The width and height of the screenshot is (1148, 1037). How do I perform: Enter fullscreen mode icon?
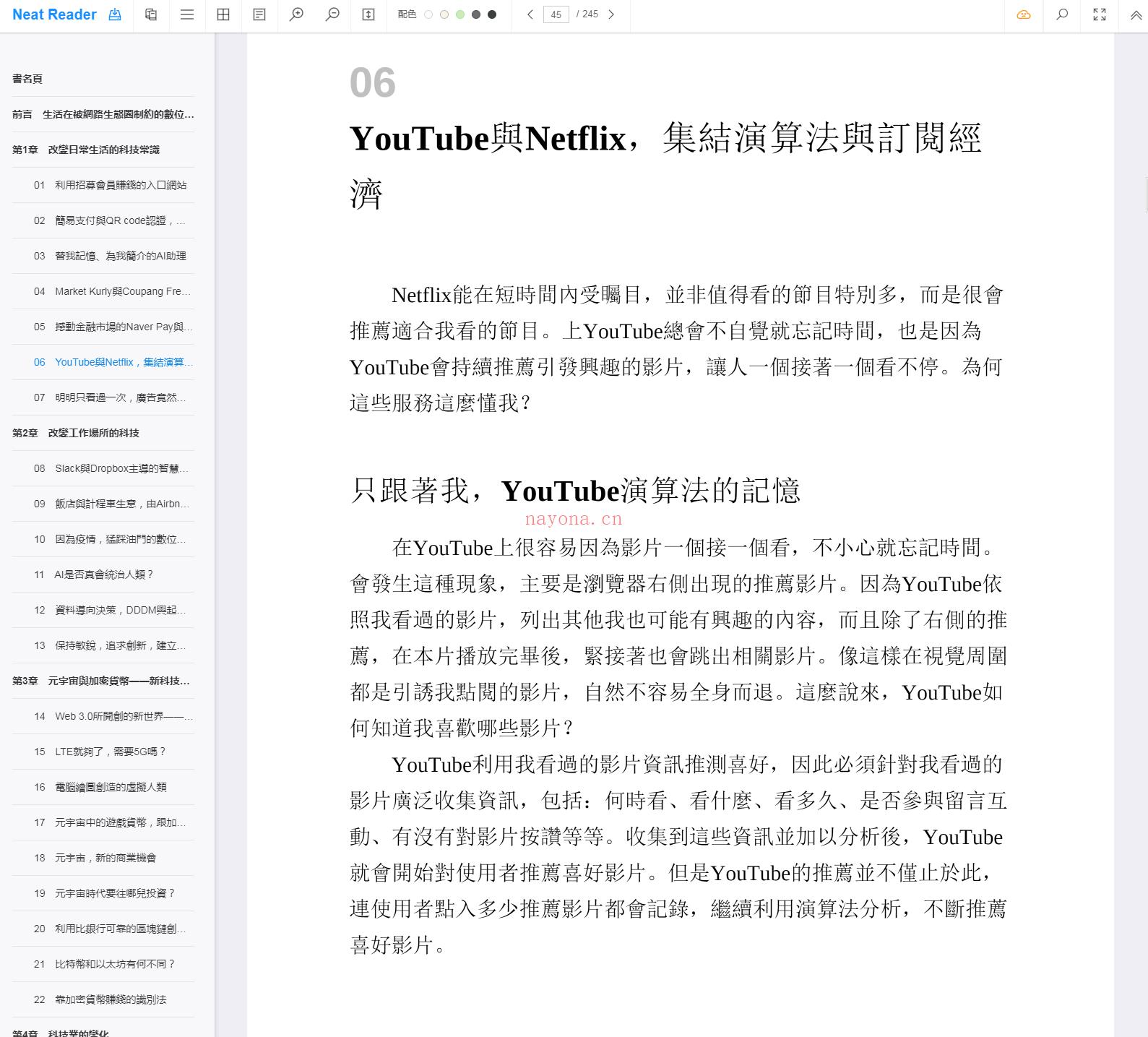[x=1100, y=14]
